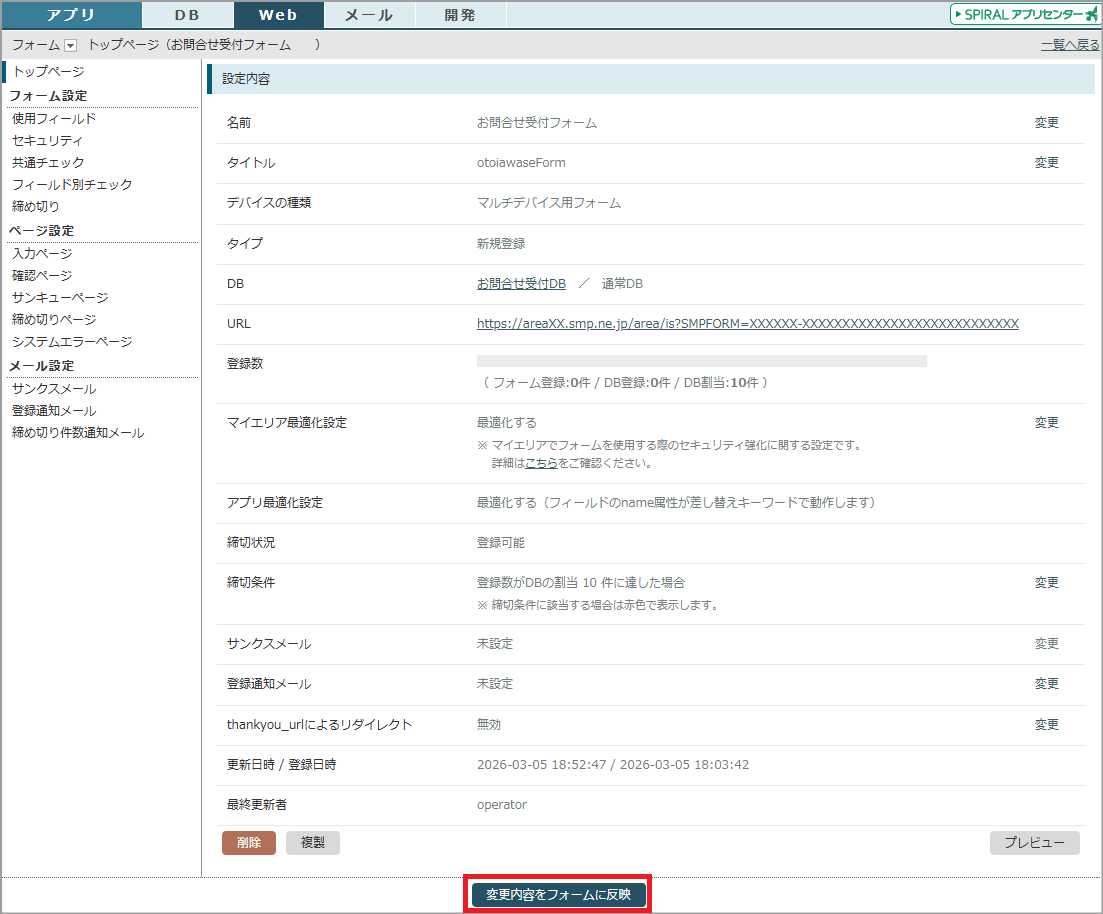This screenshot has height=914, width=1103.
Task: Open the 開発 tab
Action: (460, 15)
